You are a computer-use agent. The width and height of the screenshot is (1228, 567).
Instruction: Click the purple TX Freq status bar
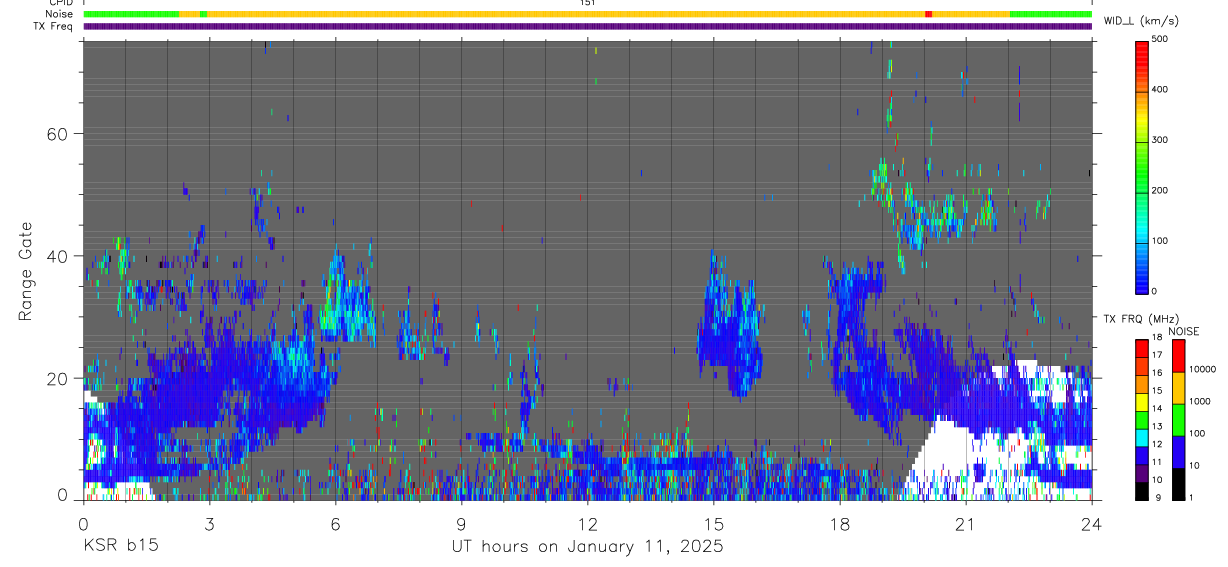(x=587, y=26)
